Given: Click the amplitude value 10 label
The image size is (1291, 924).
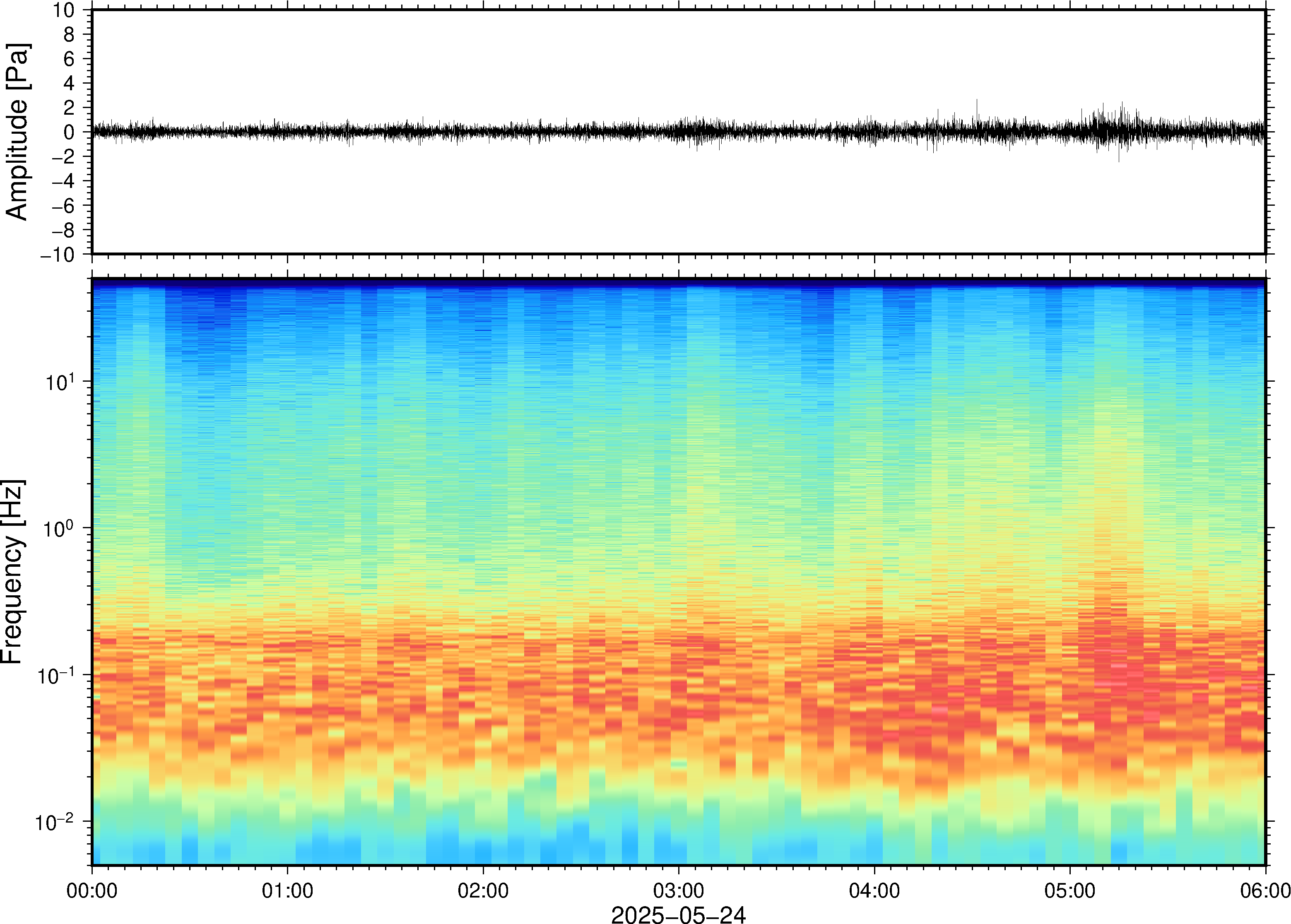Looking at the screenshot, I should click(x=64, y=10).
